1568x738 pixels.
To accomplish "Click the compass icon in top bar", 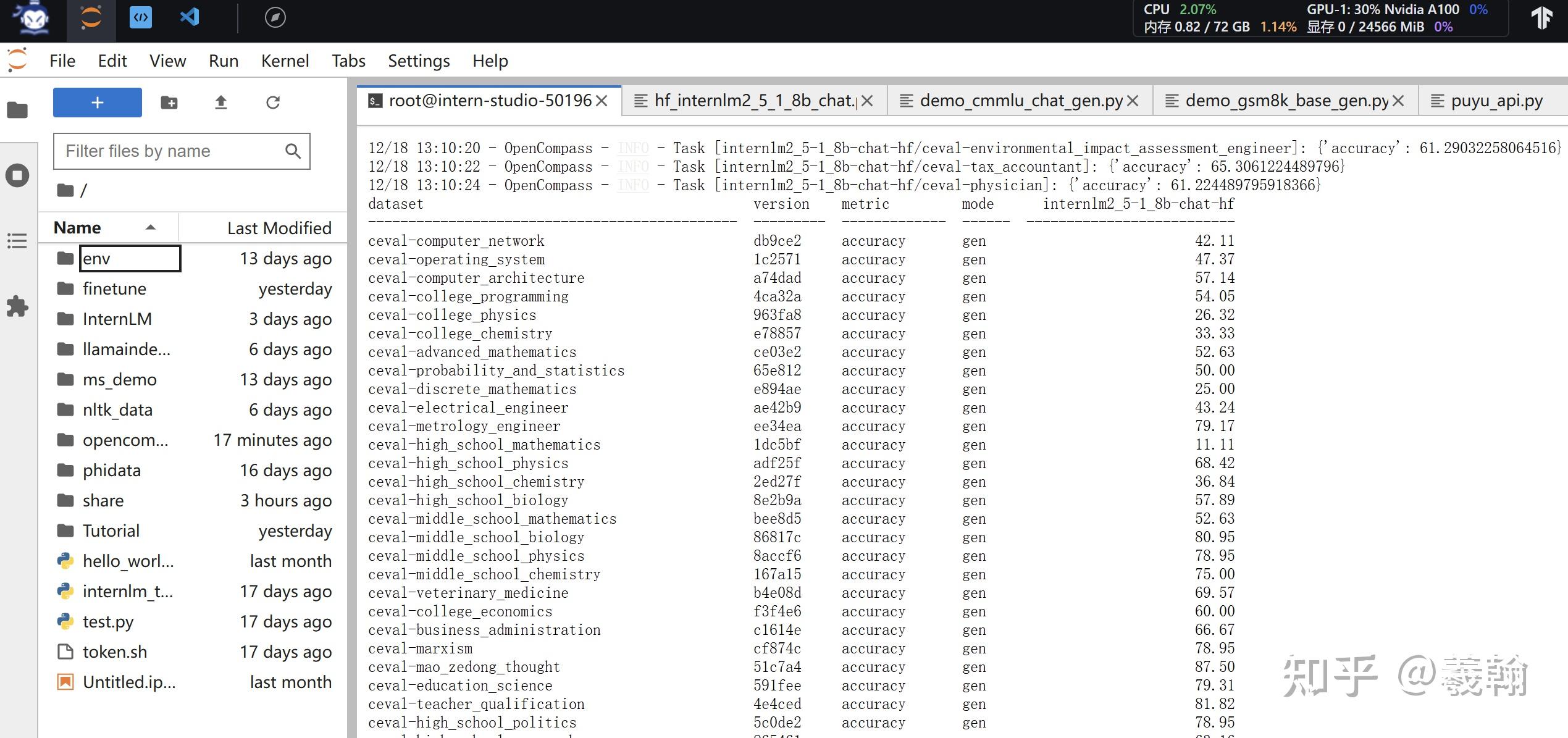I will click(x=275, y=17).
